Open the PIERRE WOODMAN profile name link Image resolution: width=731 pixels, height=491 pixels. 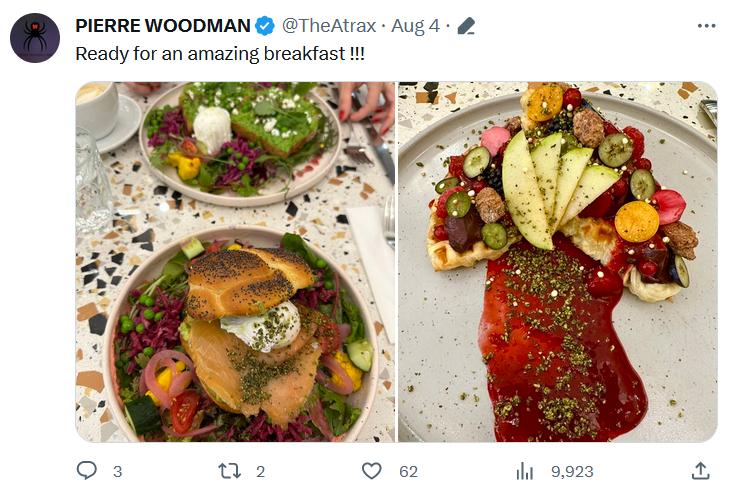click(163, 26)
